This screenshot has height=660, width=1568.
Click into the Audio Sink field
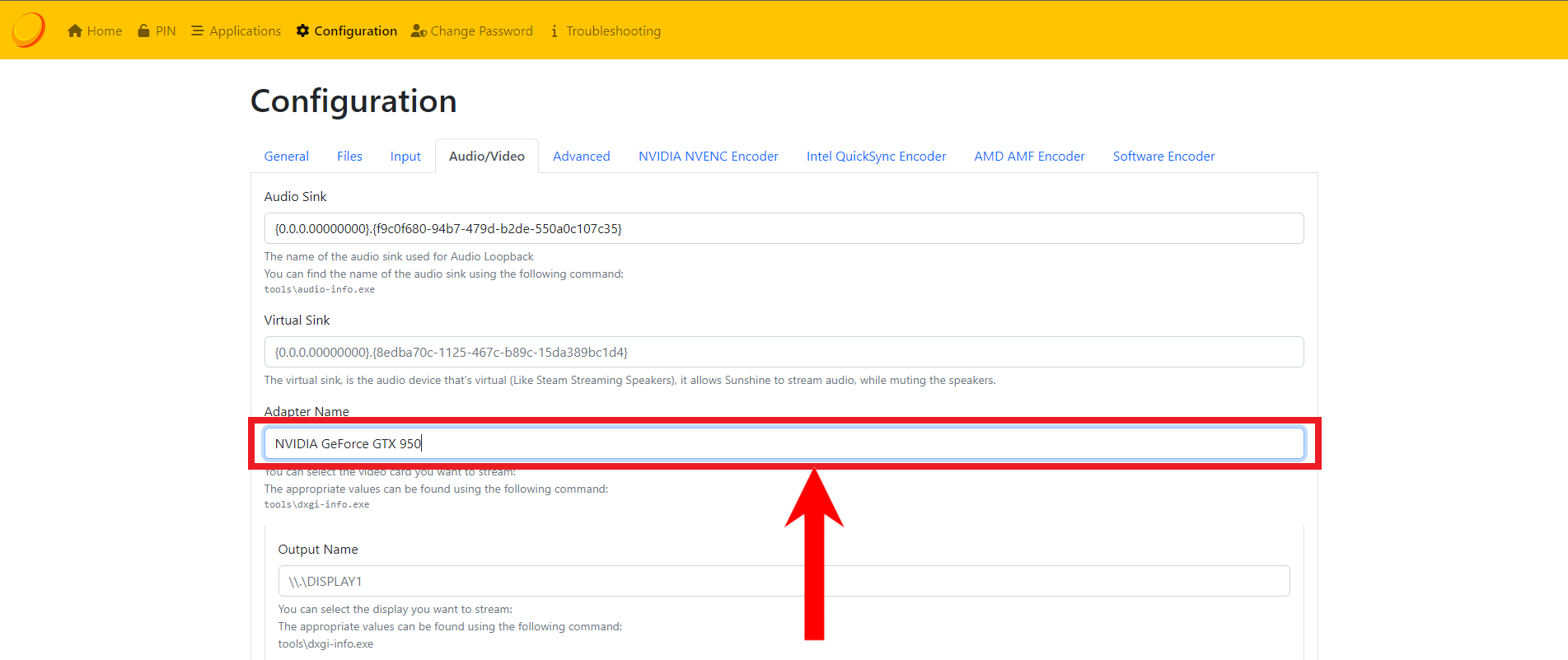click(783, 228)
